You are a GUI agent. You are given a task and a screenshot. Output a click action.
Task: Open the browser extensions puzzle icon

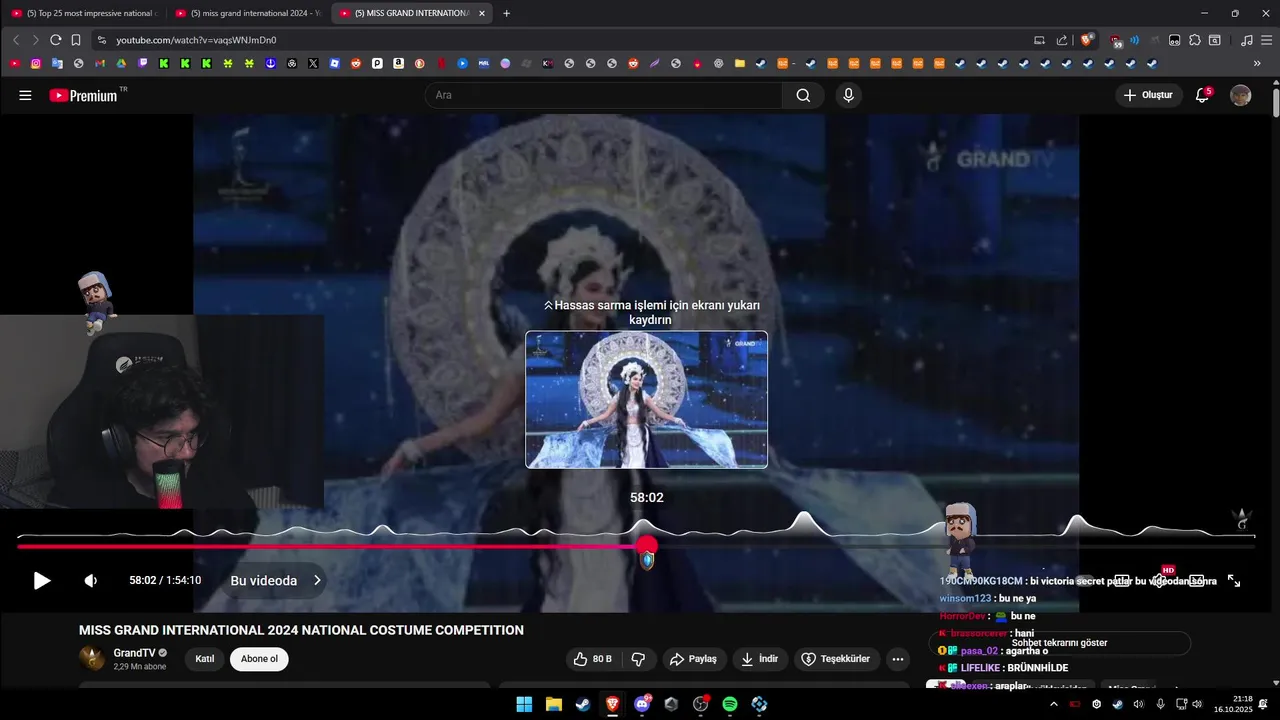pyautogui.click(x=1194, y=40)
